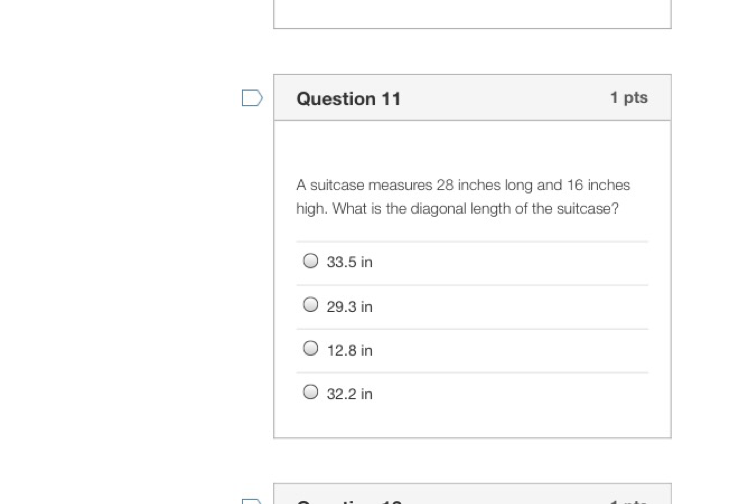748x504 pixels.
Task: Mark the 32.2 in radio button
Action: click(x=310, y=393)
